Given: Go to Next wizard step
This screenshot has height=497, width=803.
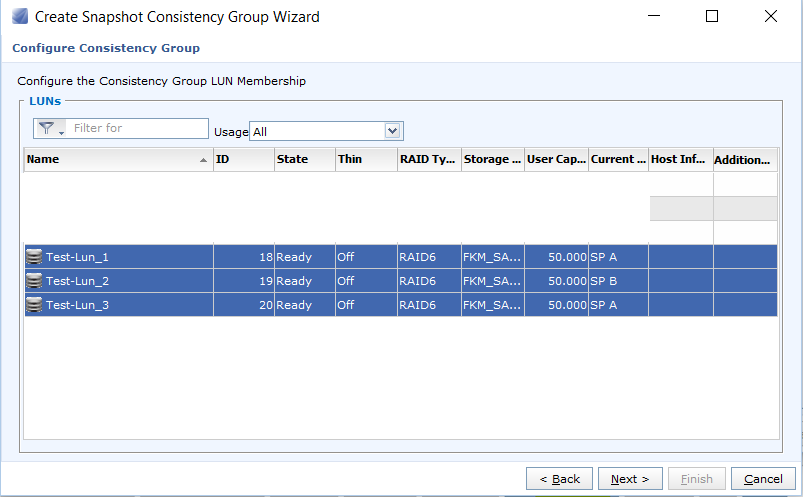Looking at the screenshot, I should [630, 479].
